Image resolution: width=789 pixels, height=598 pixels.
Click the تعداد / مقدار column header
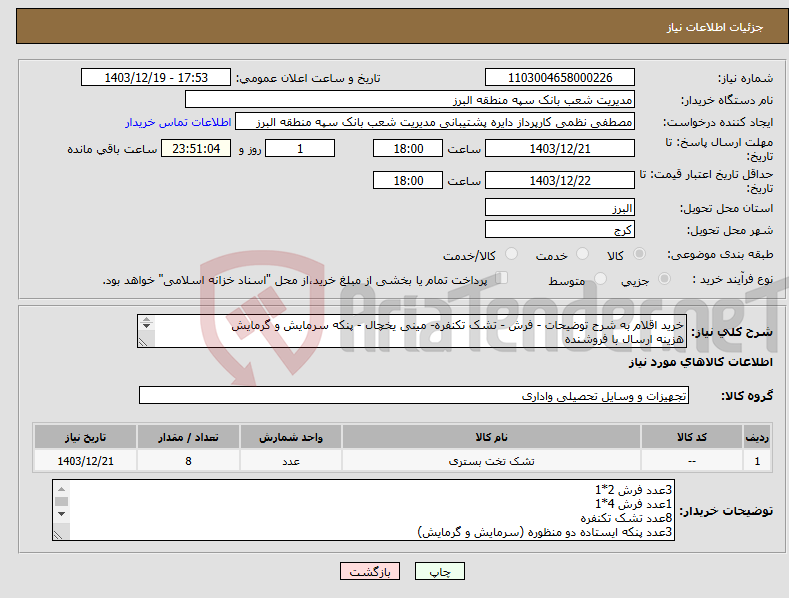point(188,437)
